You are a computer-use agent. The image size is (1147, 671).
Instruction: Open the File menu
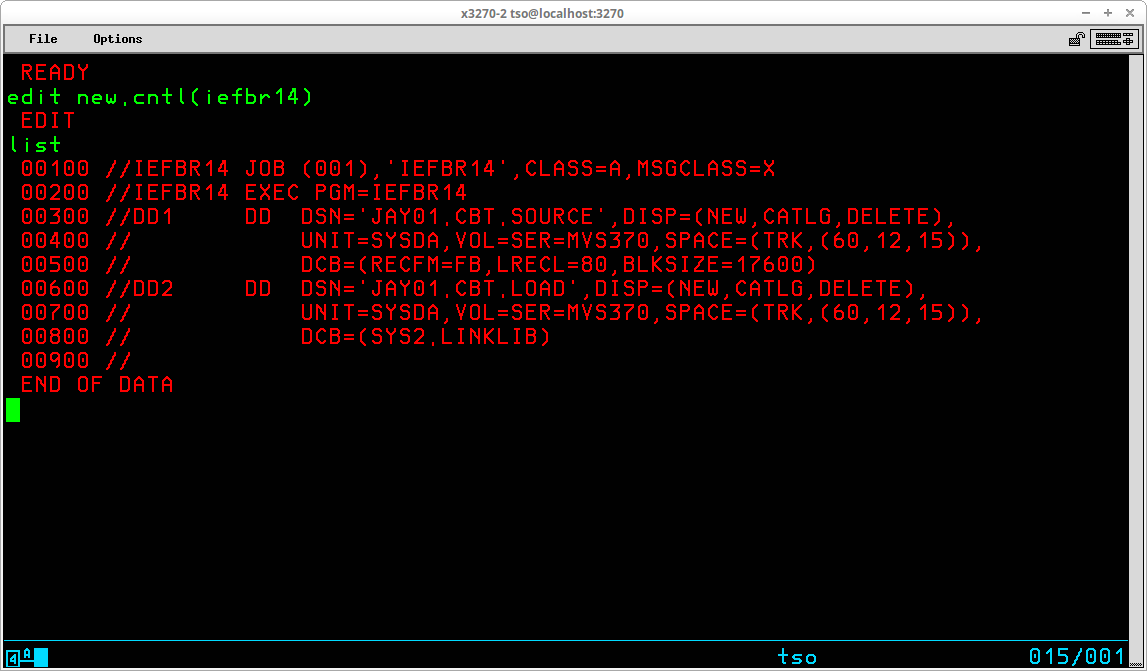tap(43, 39)
